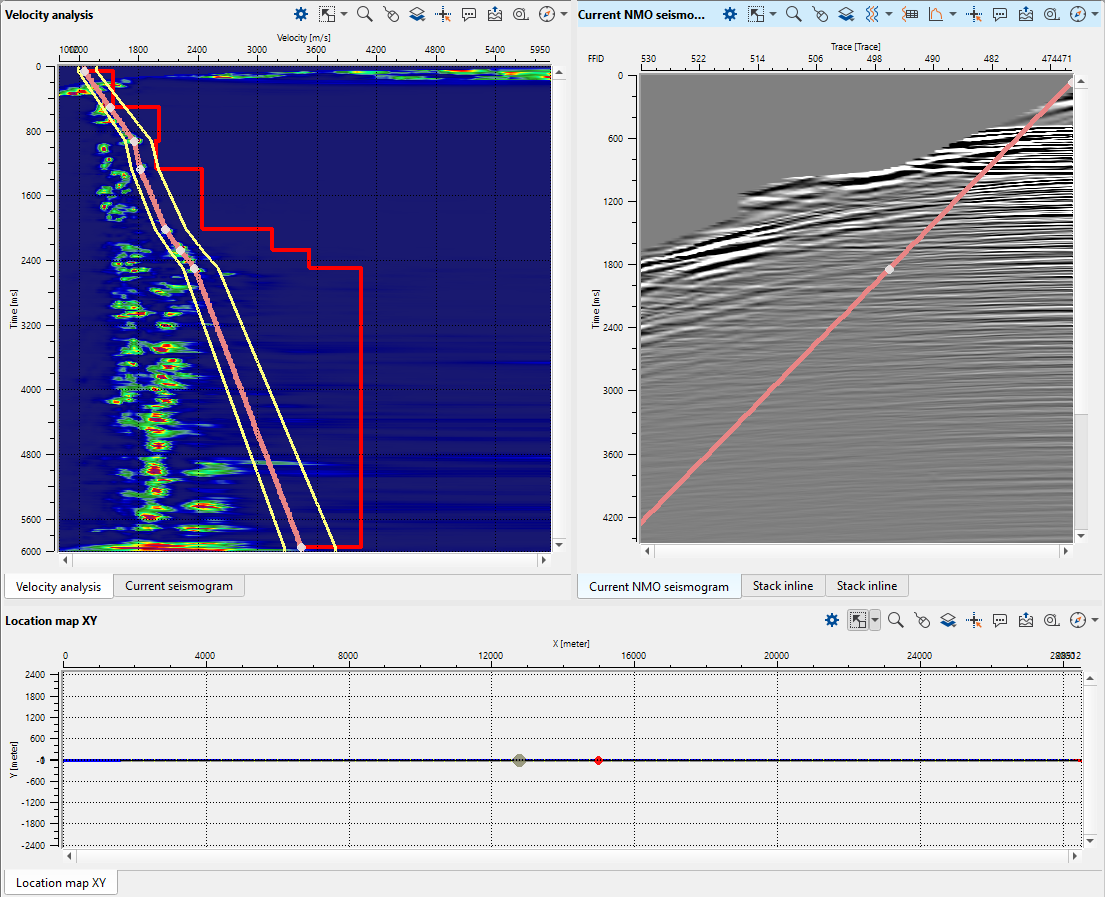
Task: Expand selection mode dropdown in Velocity analysis toolbar
Action: pyautogui.click(x=344, y=14)
